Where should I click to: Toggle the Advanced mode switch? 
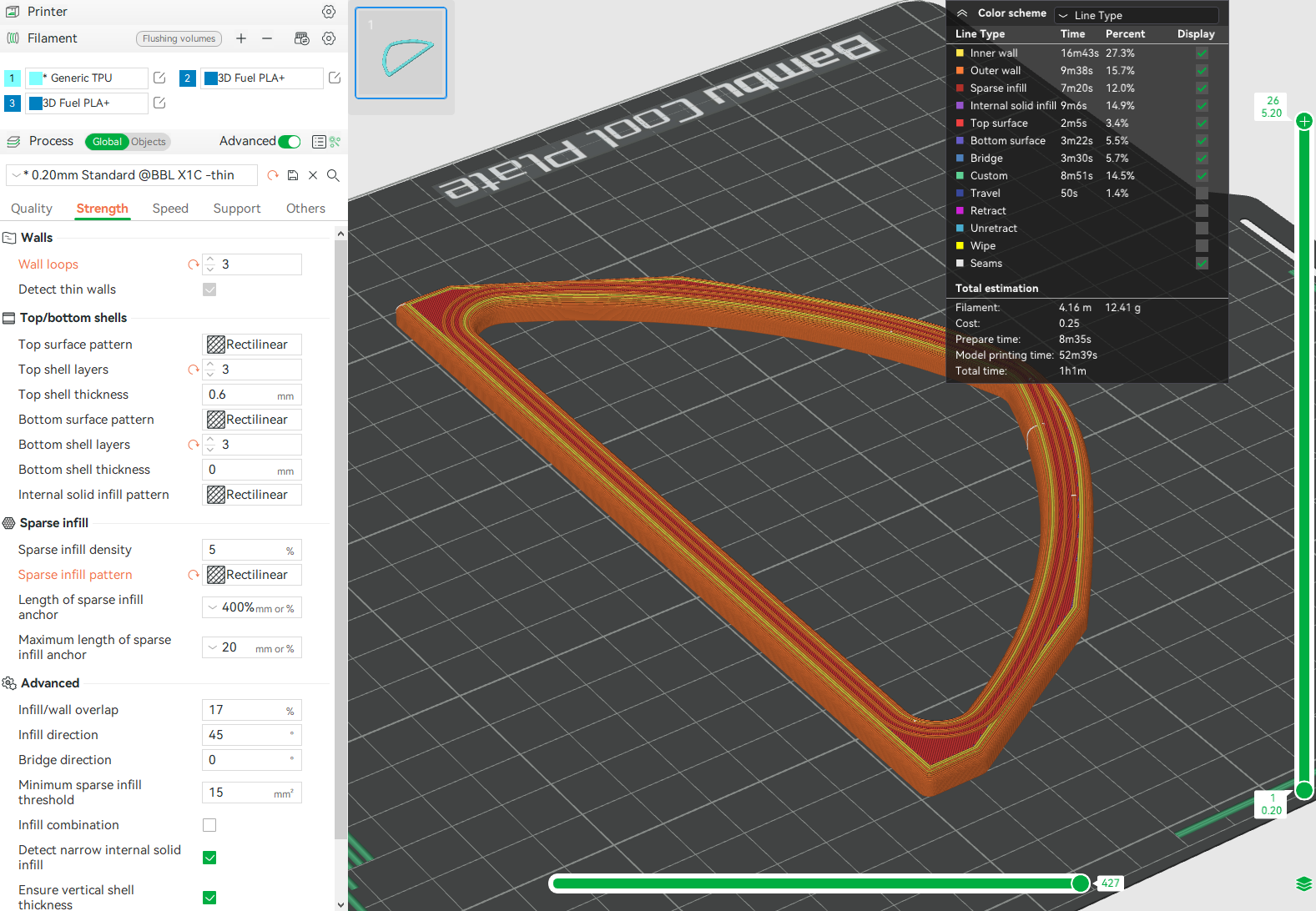tap(289, 142)
